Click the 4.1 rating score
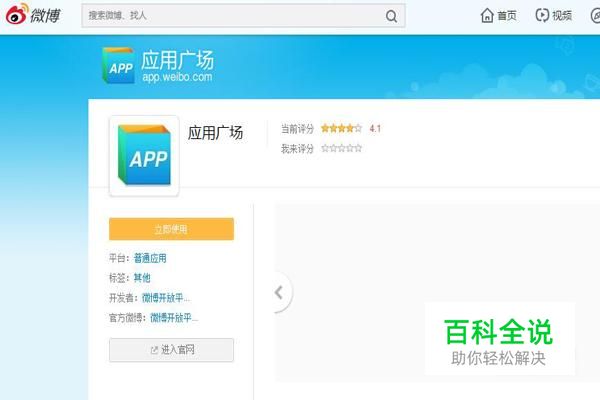 click(x=375, y=129)
